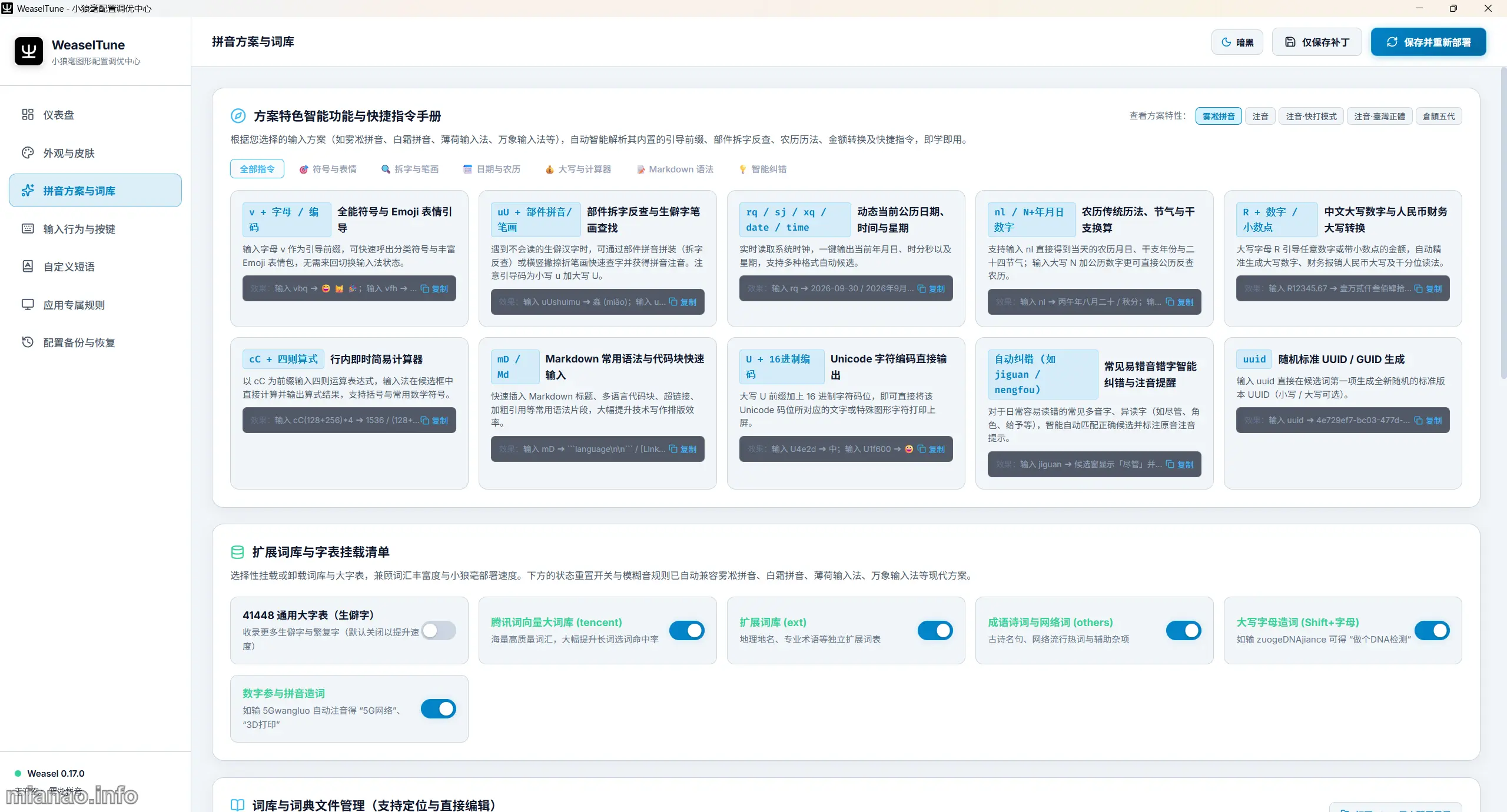Click the 保存并重新部署 button

(1429, 42)
